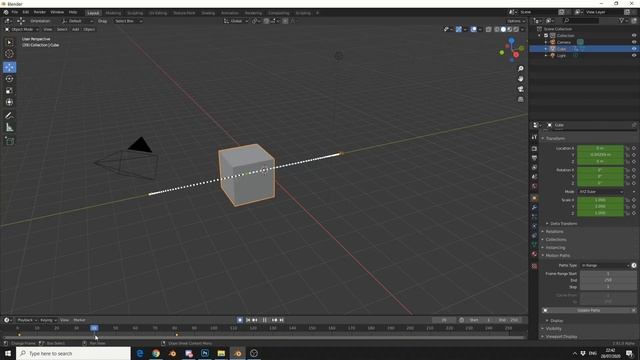Select the Measure tool

click(x=9, y=128)
